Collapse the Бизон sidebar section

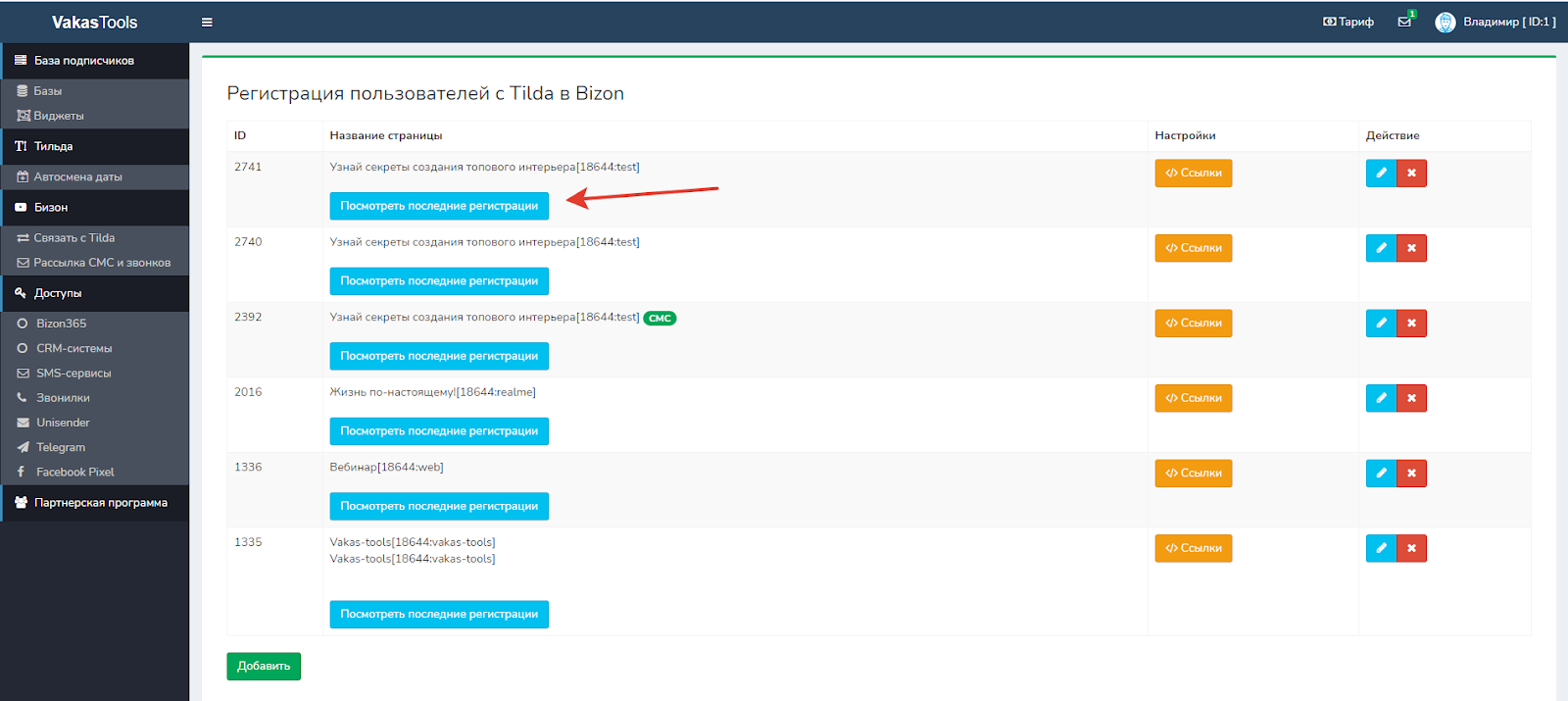51,208
